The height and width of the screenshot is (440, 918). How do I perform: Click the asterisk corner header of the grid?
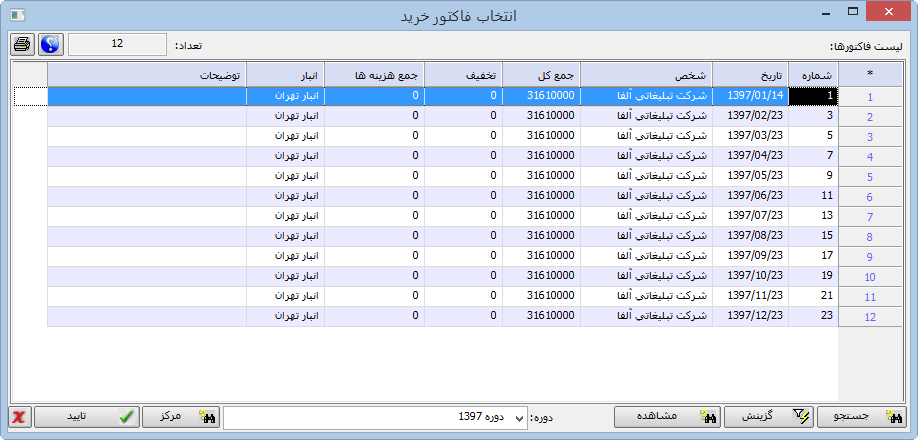(869, 75)
